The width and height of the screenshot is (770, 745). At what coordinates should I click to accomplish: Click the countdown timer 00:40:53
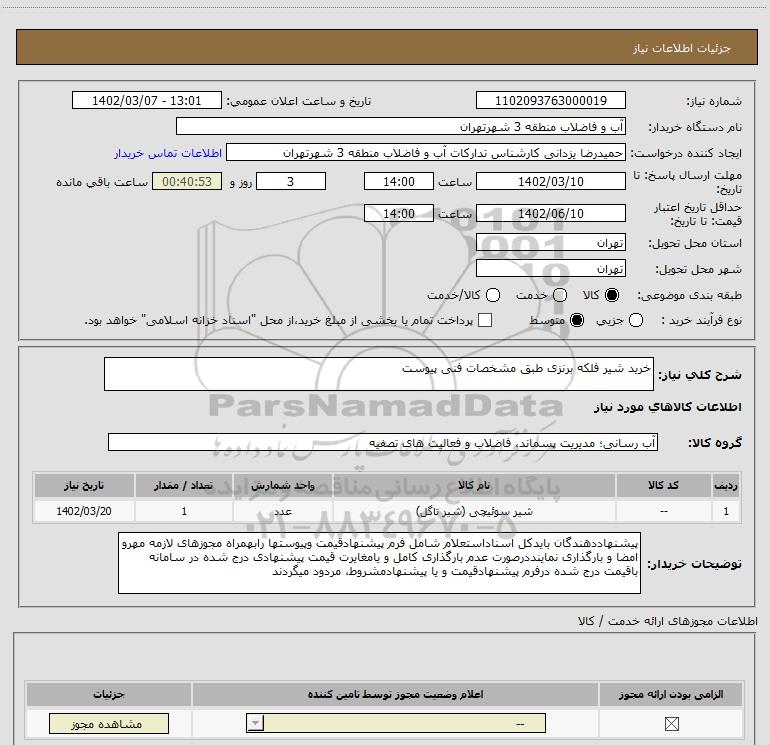[187, 181]
